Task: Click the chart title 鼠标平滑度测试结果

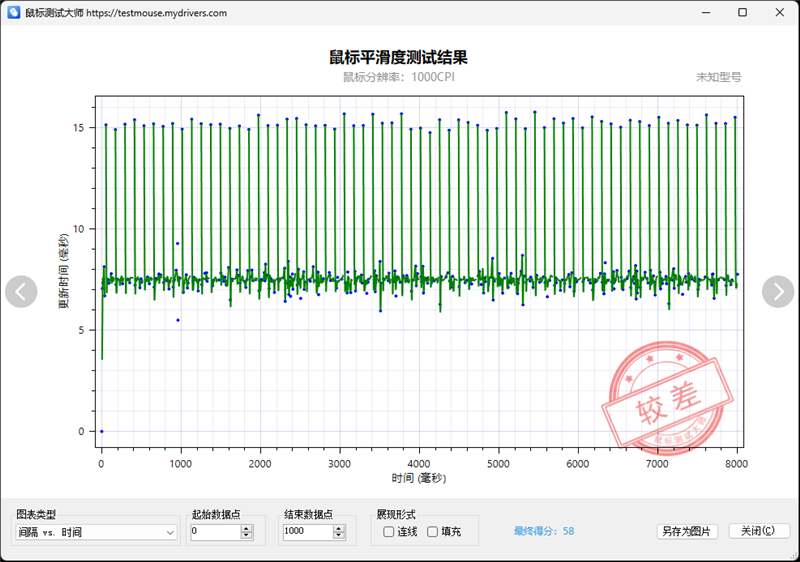Action: (398, 58)
